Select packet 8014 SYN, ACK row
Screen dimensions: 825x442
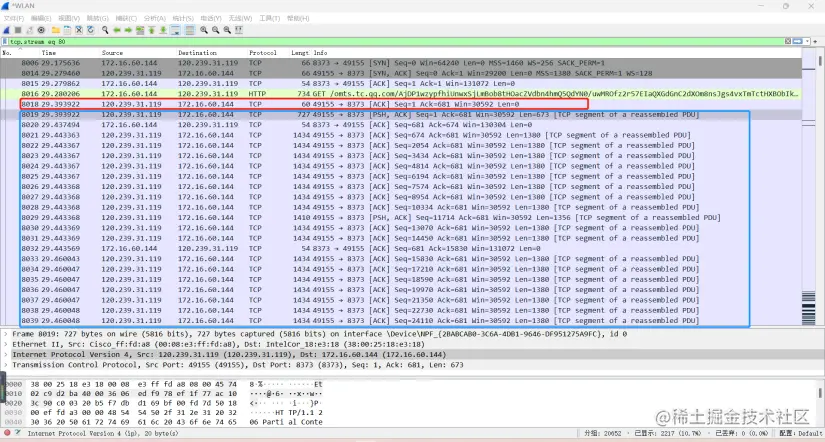pyautogui.click(x=401, y=73)
